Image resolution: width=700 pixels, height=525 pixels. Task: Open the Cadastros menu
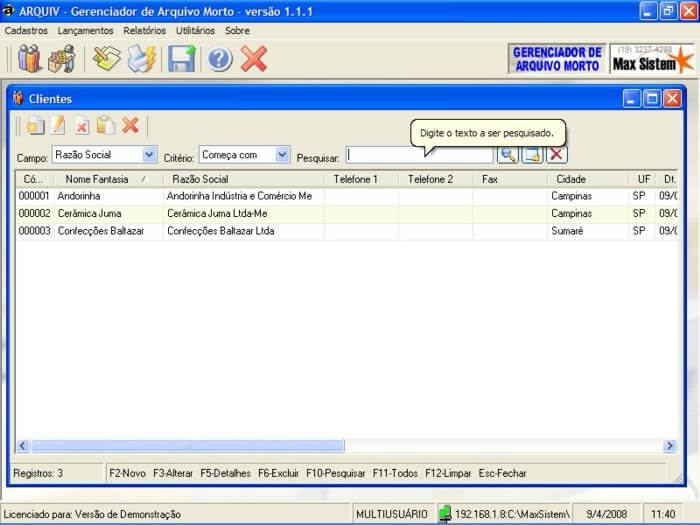coord(26,31)
